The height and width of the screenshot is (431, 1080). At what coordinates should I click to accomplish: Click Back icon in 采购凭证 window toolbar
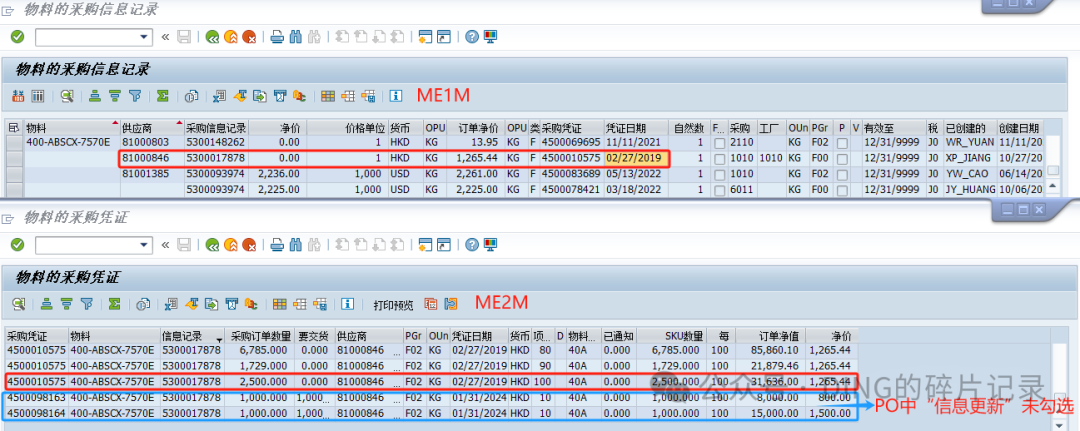(212, 244)
